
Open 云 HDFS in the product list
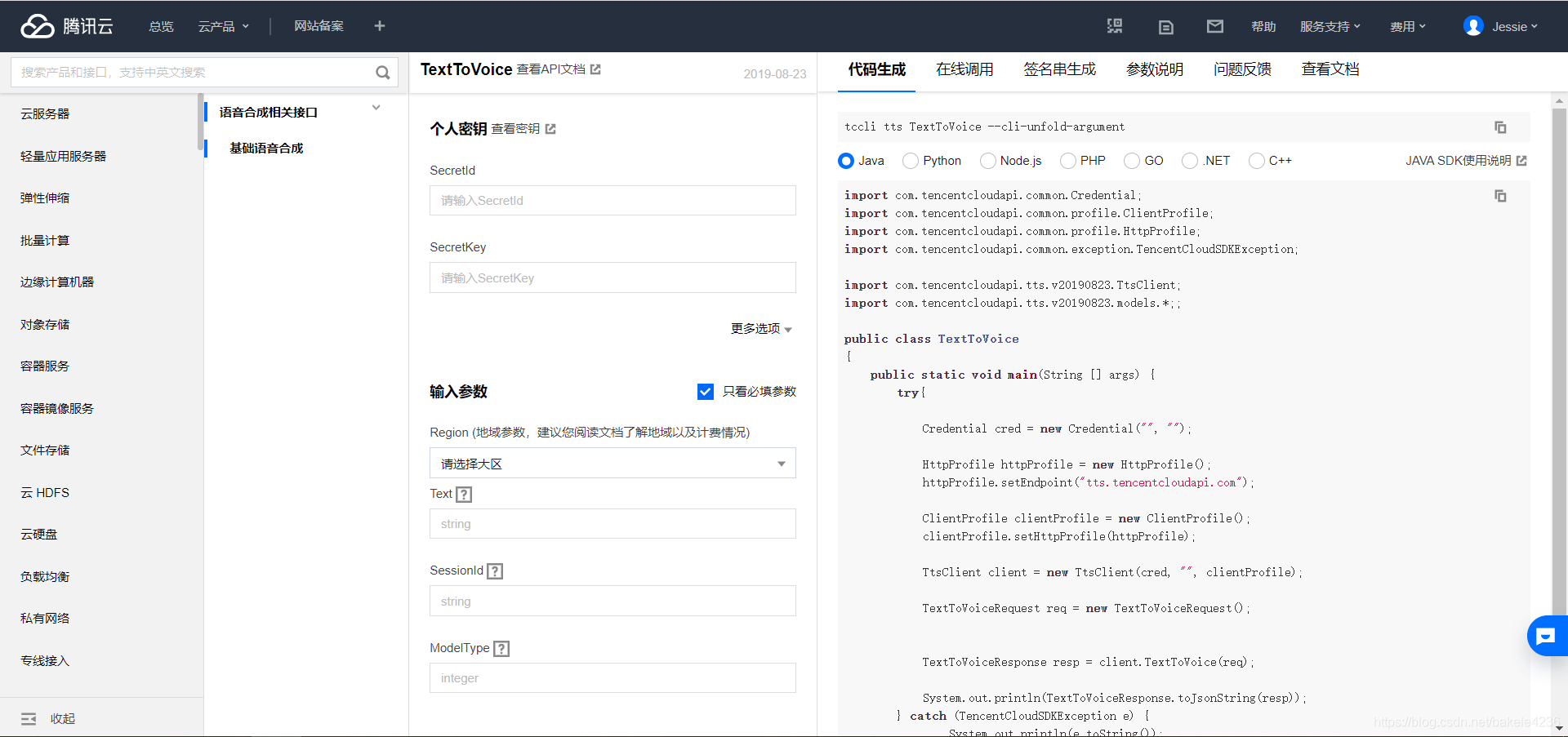tap(45, 493)
